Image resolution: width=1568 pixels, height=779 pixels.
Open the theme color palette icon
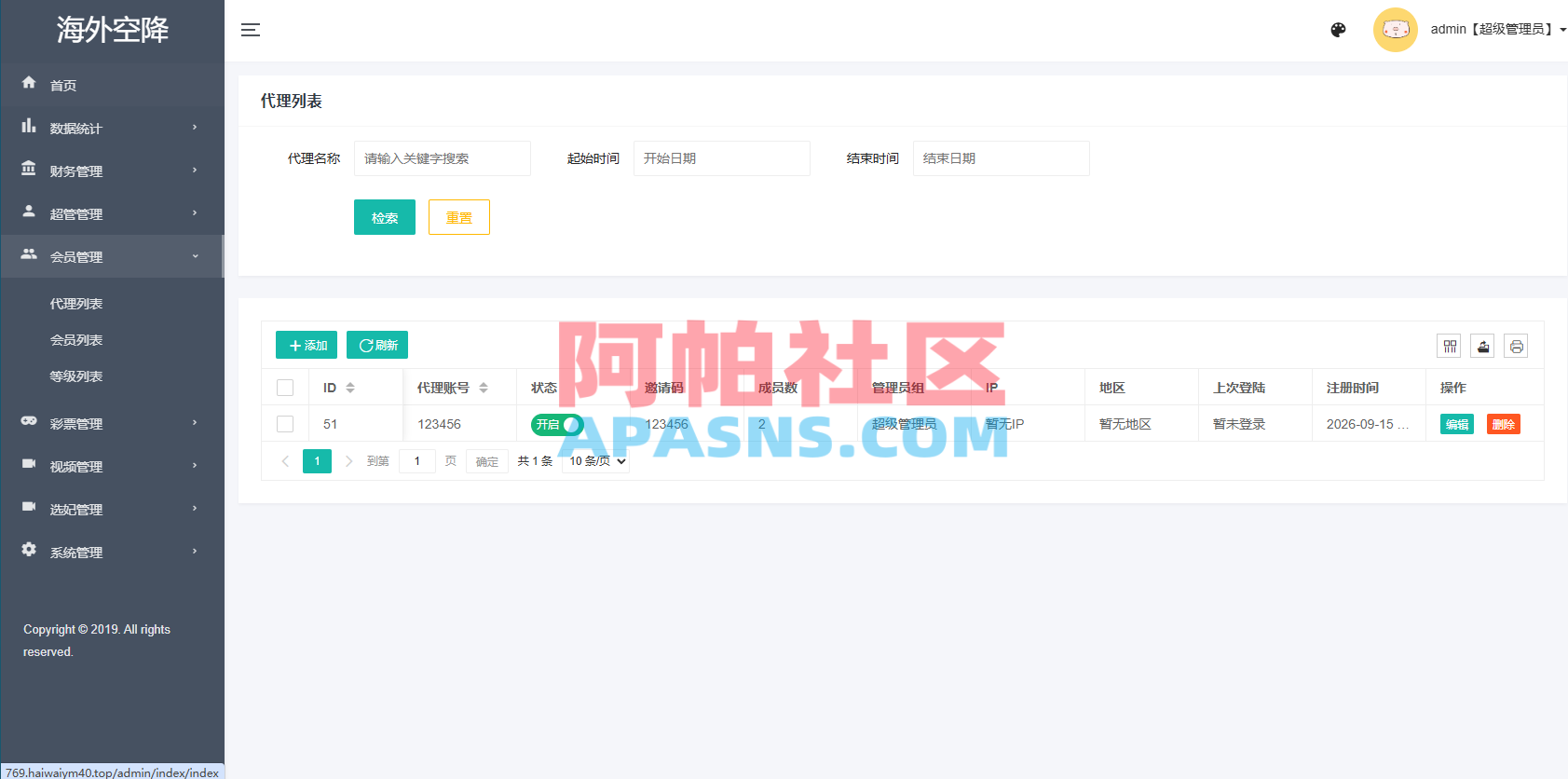1338,30
